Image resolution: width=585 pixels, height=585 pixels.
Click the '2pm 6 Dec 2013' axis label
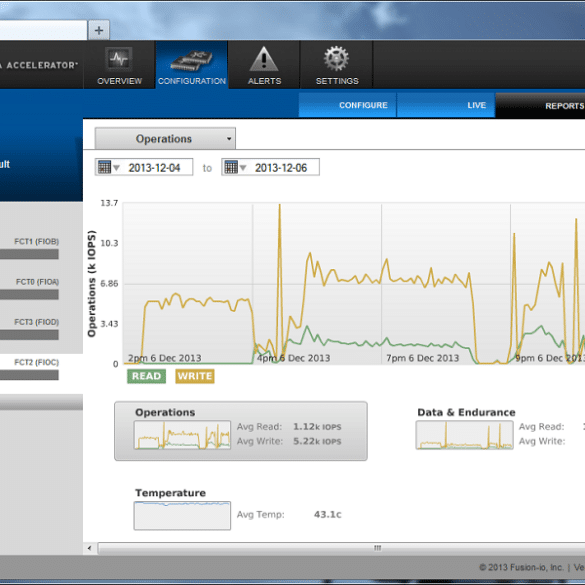click(165, 358)
